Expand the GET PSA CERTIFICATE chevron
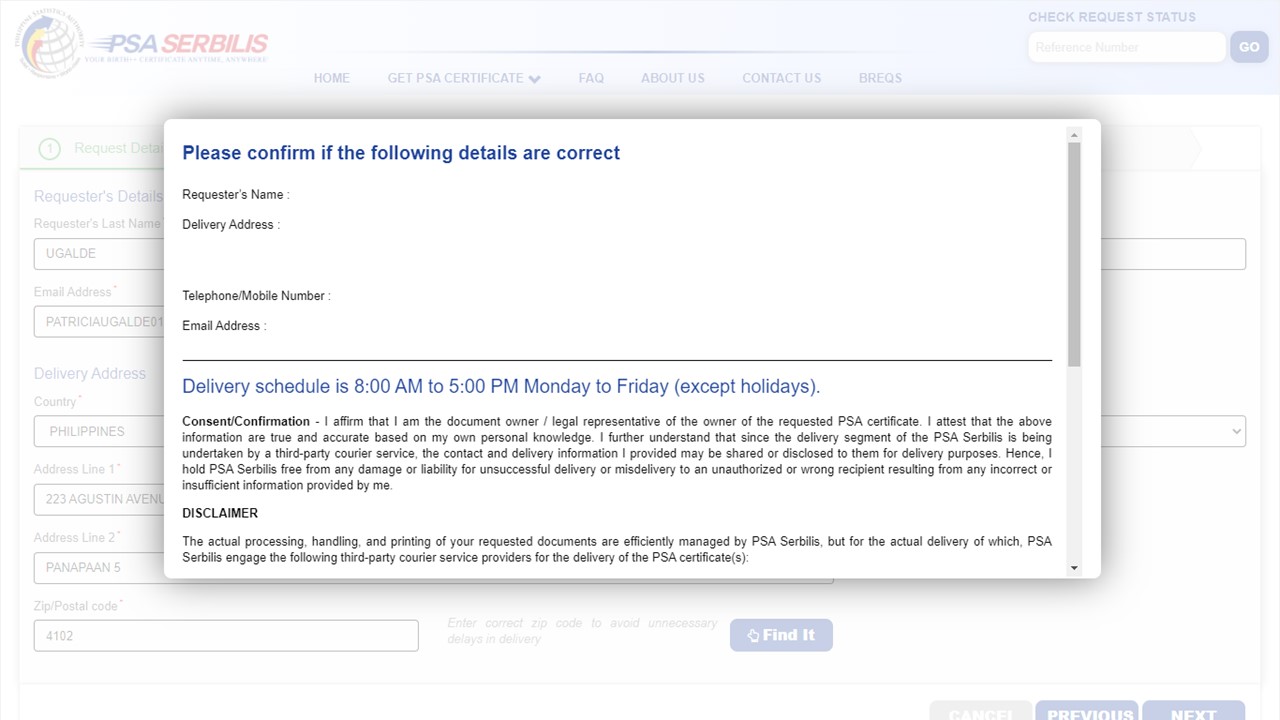This screenshot has height=720, width=1280. pos(535,79)
